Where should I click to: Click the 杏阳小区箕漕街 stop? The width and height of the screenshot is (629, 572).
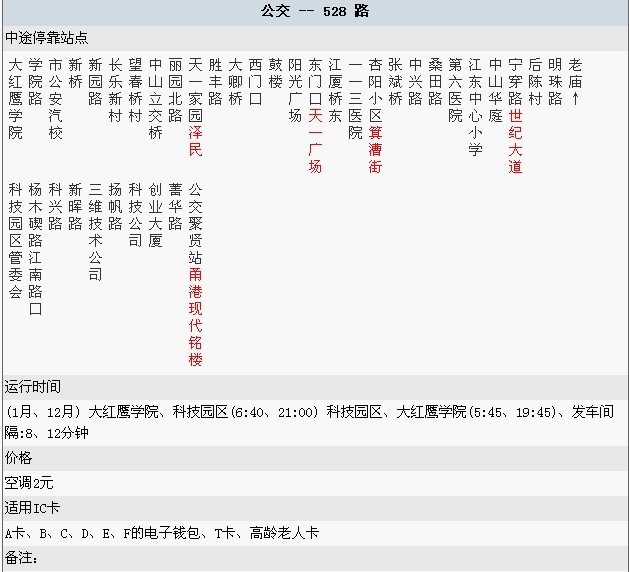375,116
